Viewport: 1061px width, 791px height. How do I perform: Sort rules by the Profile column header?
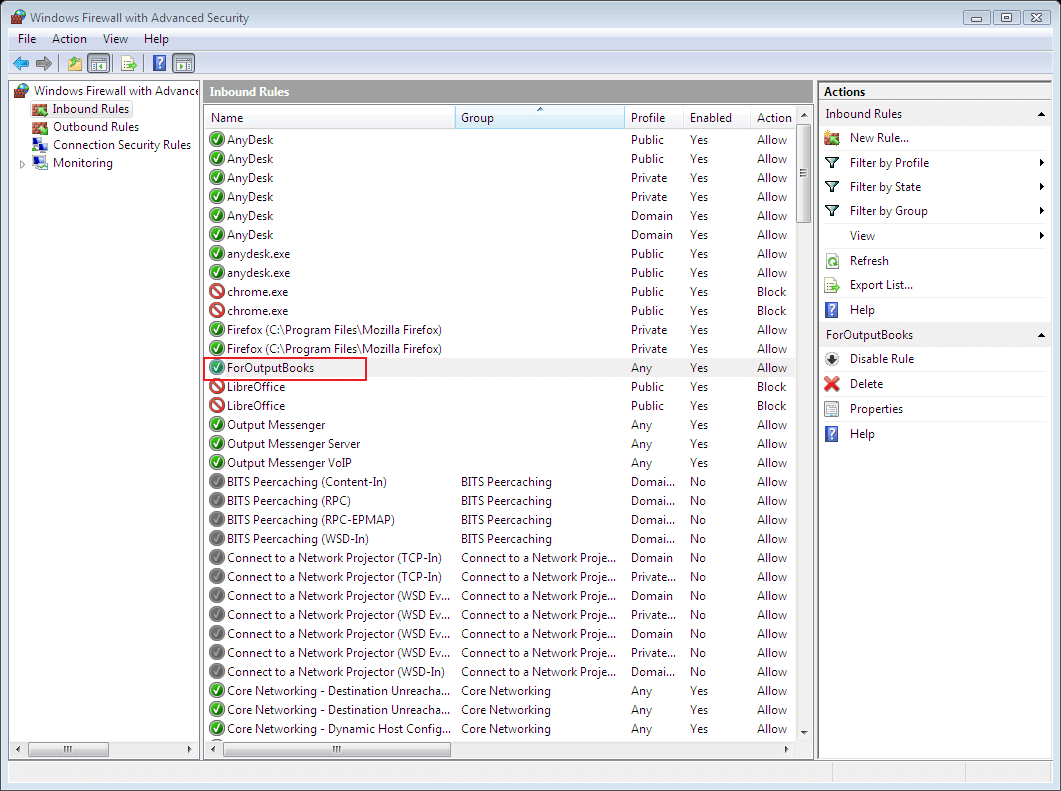tap(654, 118)
